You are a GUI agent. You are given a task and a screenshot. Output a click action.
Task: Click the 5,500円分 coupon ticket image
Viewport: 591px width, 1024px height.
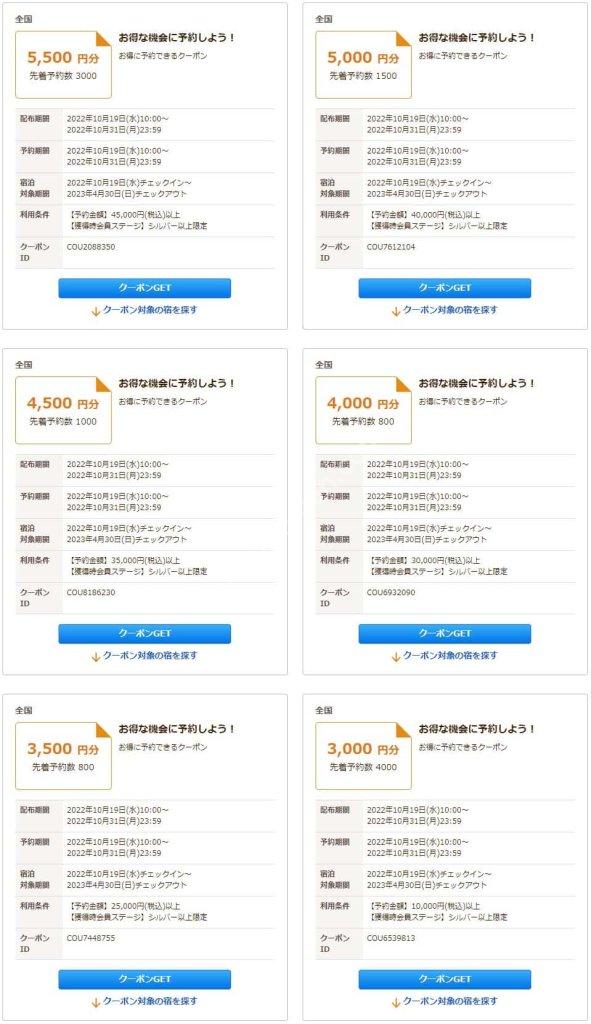tap(63, 65)
